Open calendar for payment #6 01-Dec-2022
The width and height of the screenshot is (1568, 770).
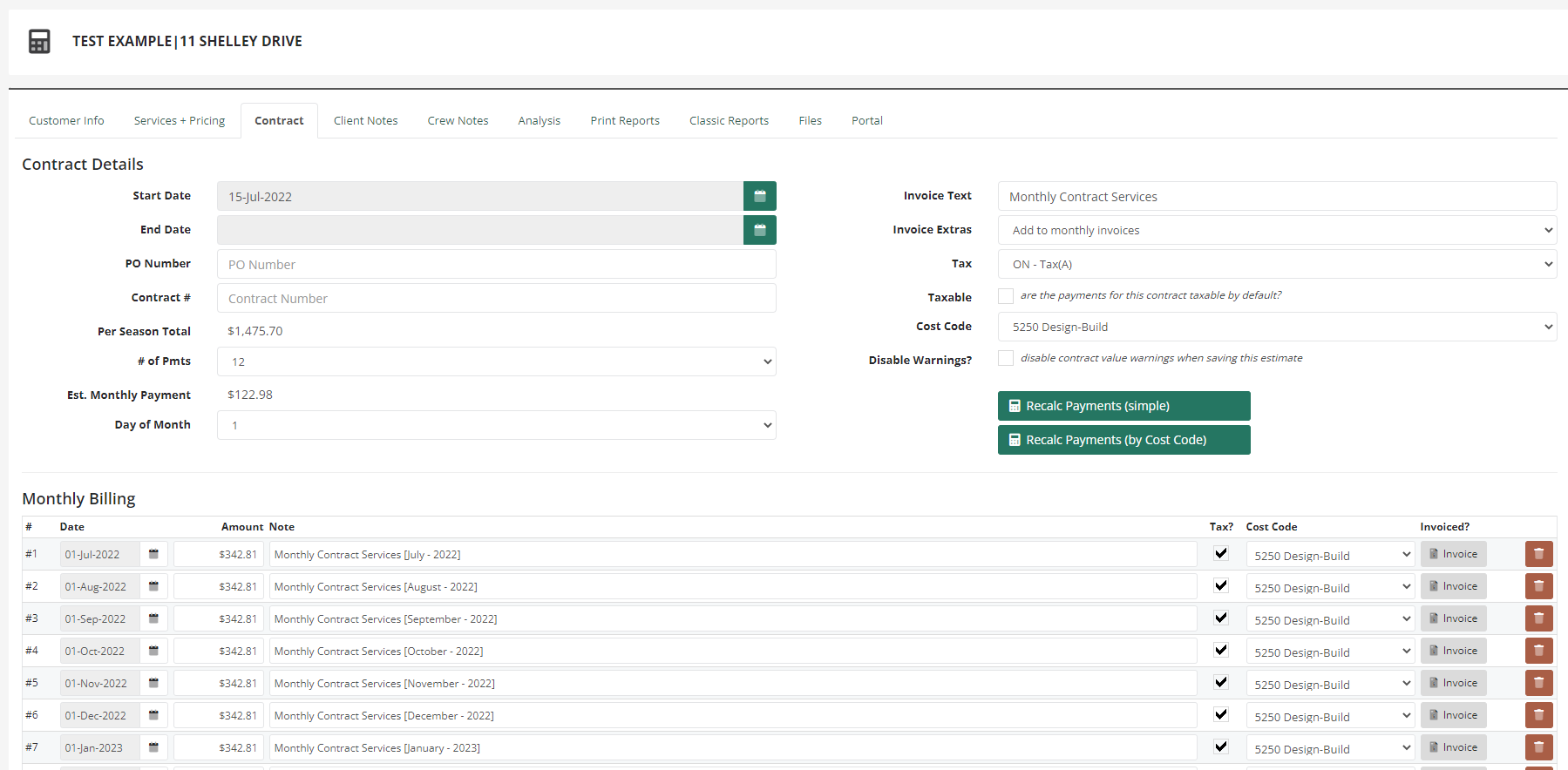[x=153, y=715]
